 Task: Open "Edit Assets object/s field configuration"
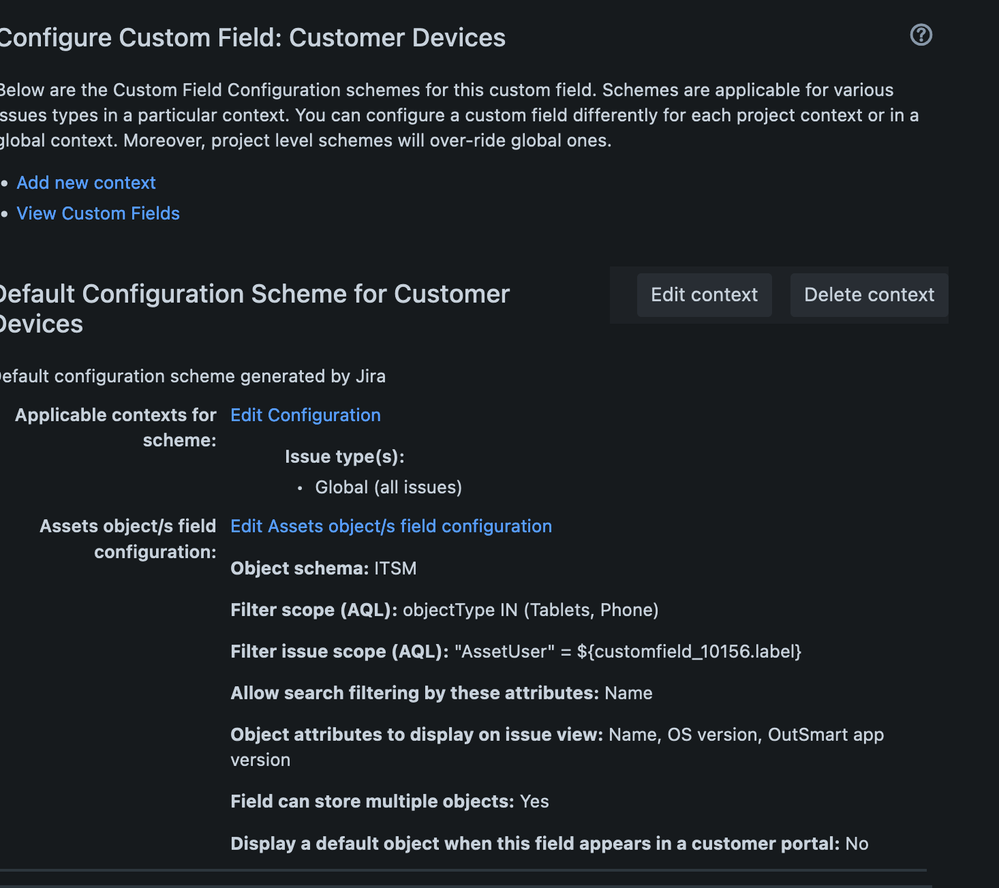[x=390, y=525]
